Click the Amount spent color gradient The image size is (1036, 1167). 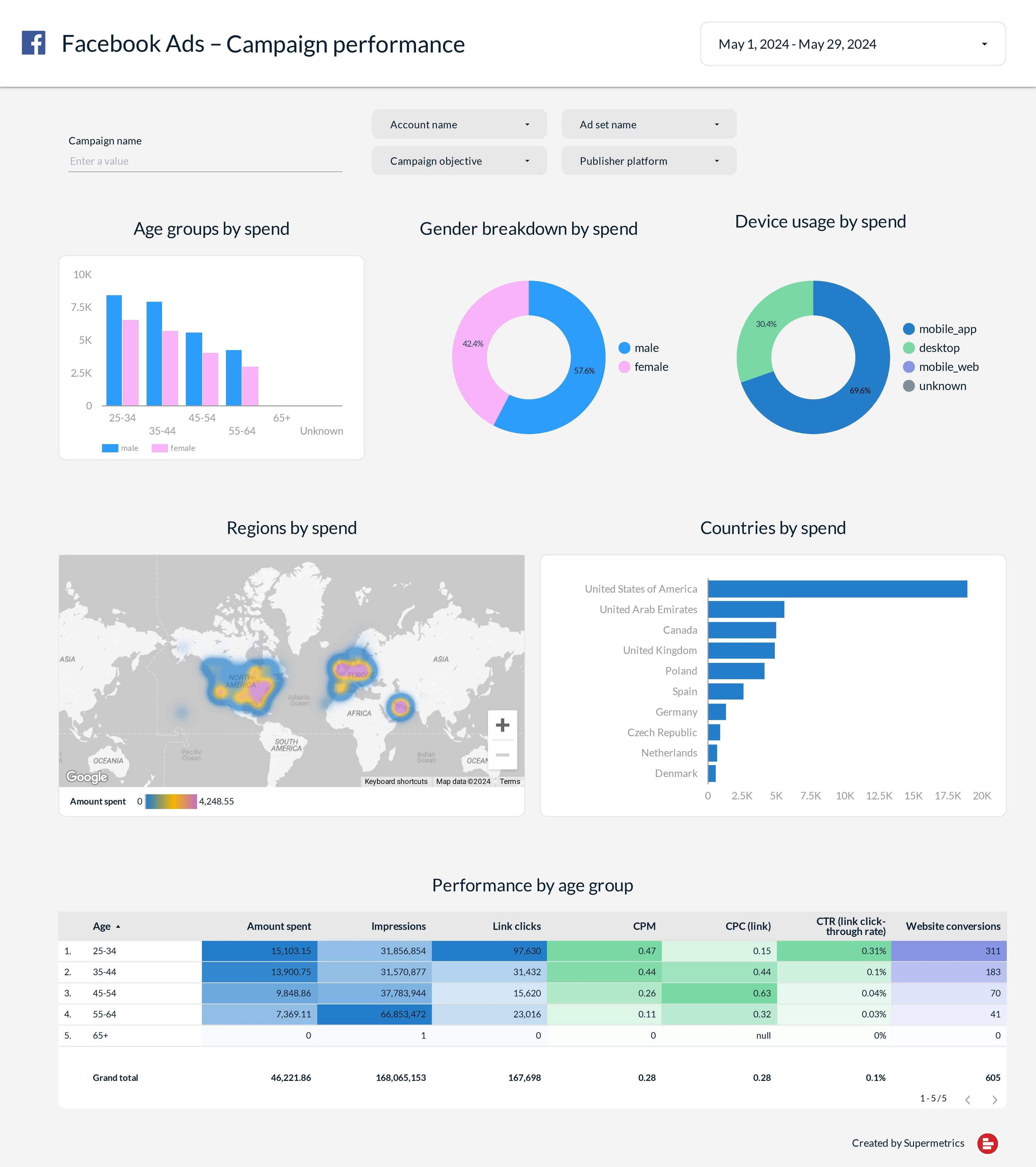(x=171, y=801)
